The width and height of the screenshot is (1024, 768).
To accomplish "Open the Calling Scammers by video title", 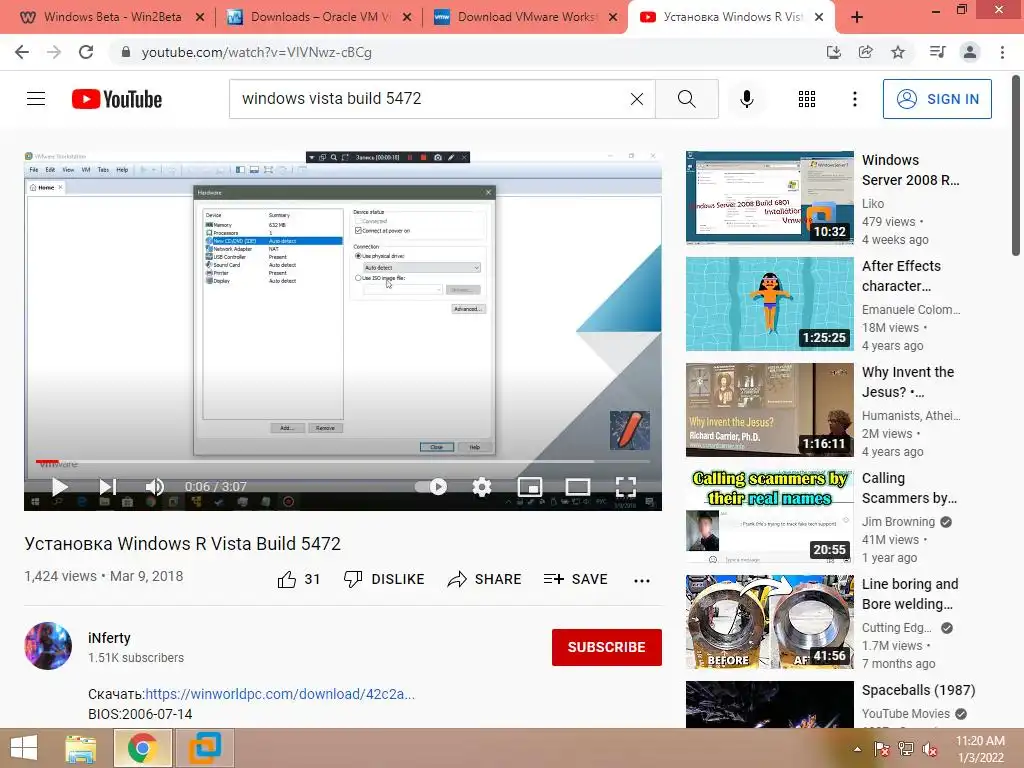I will click(x=909, y=488).
